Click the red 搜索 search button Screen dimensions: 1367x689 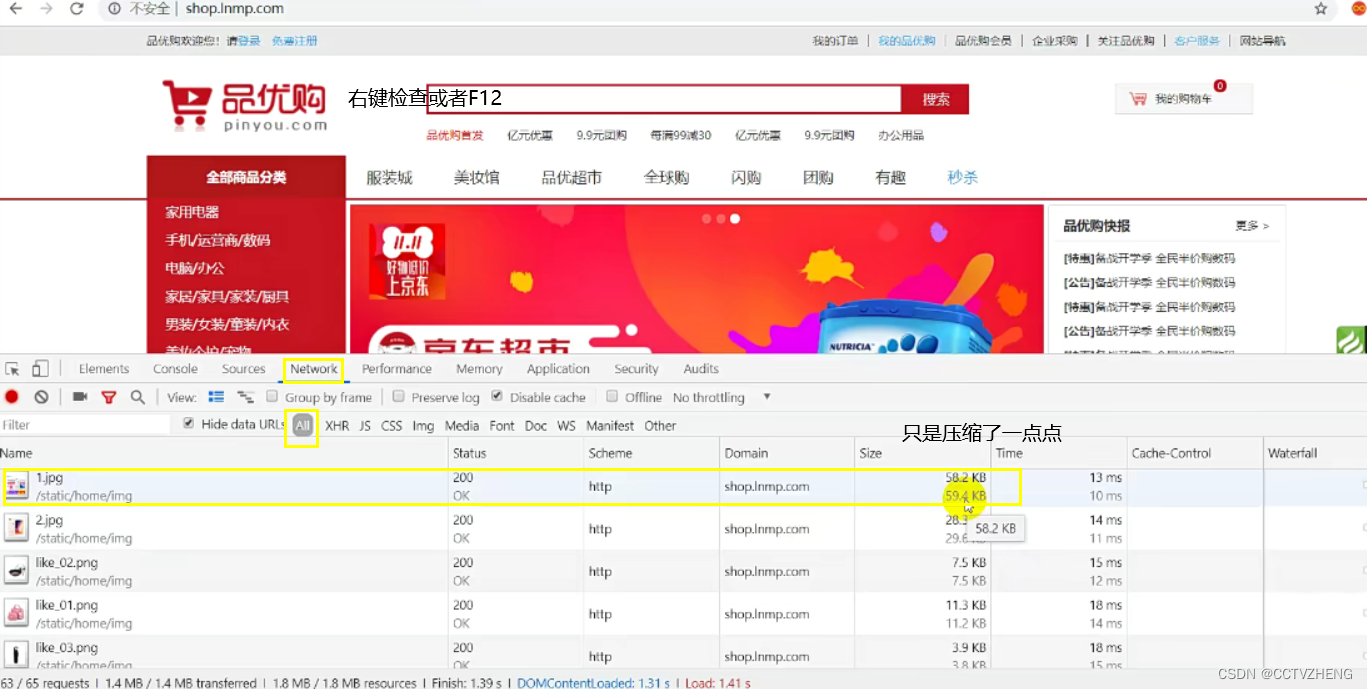[935, 99]
